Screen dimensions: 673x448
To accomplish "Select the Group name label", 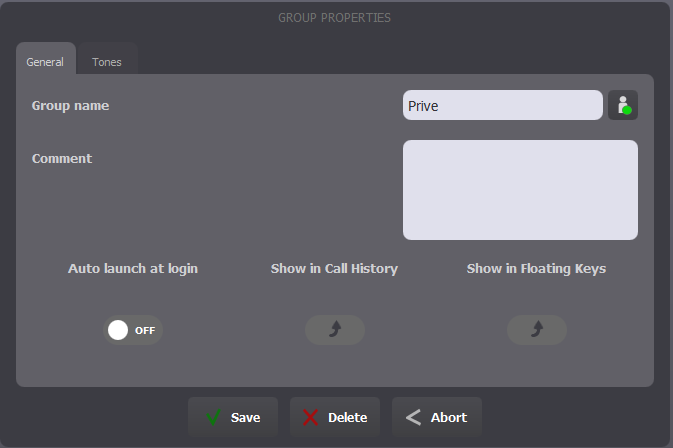I will click(x=70, y=106).
